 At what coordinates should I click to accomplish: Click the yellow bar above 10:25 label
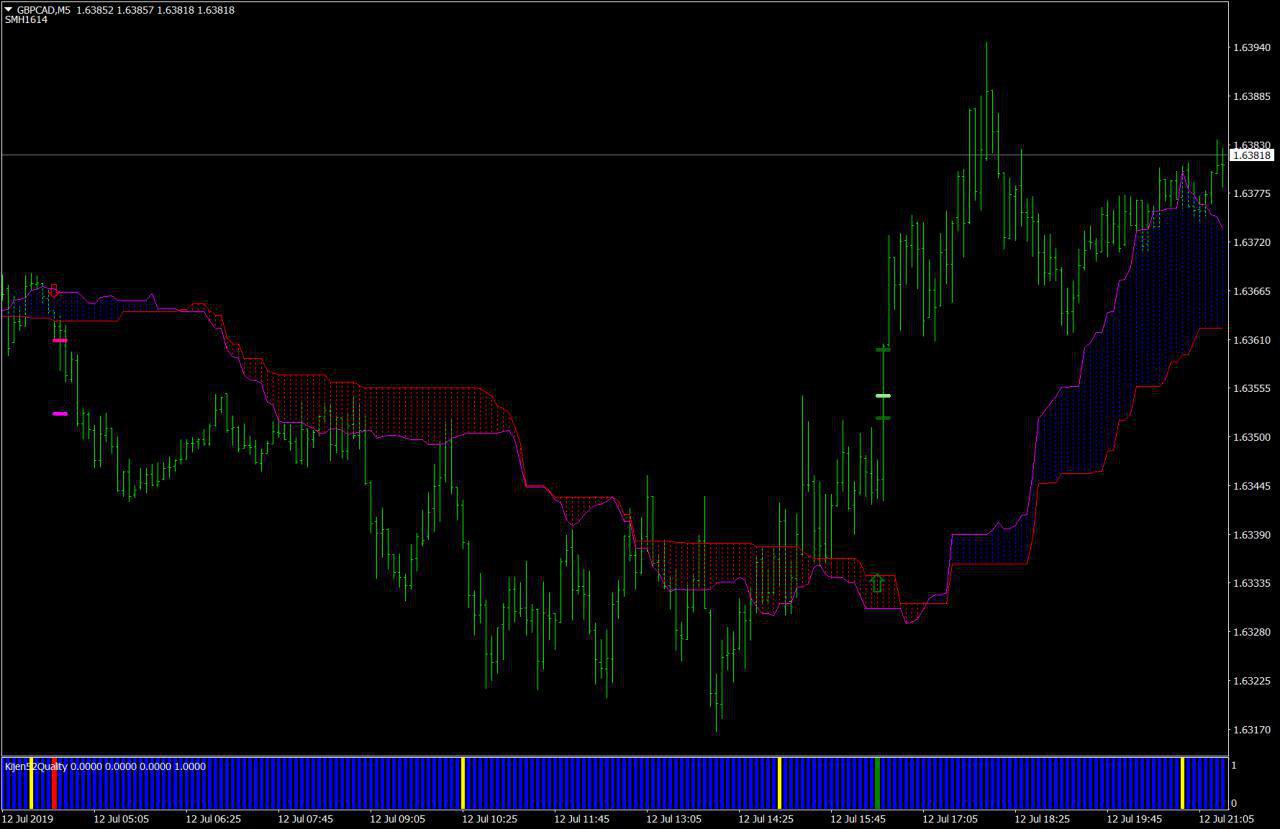[463, 783]
